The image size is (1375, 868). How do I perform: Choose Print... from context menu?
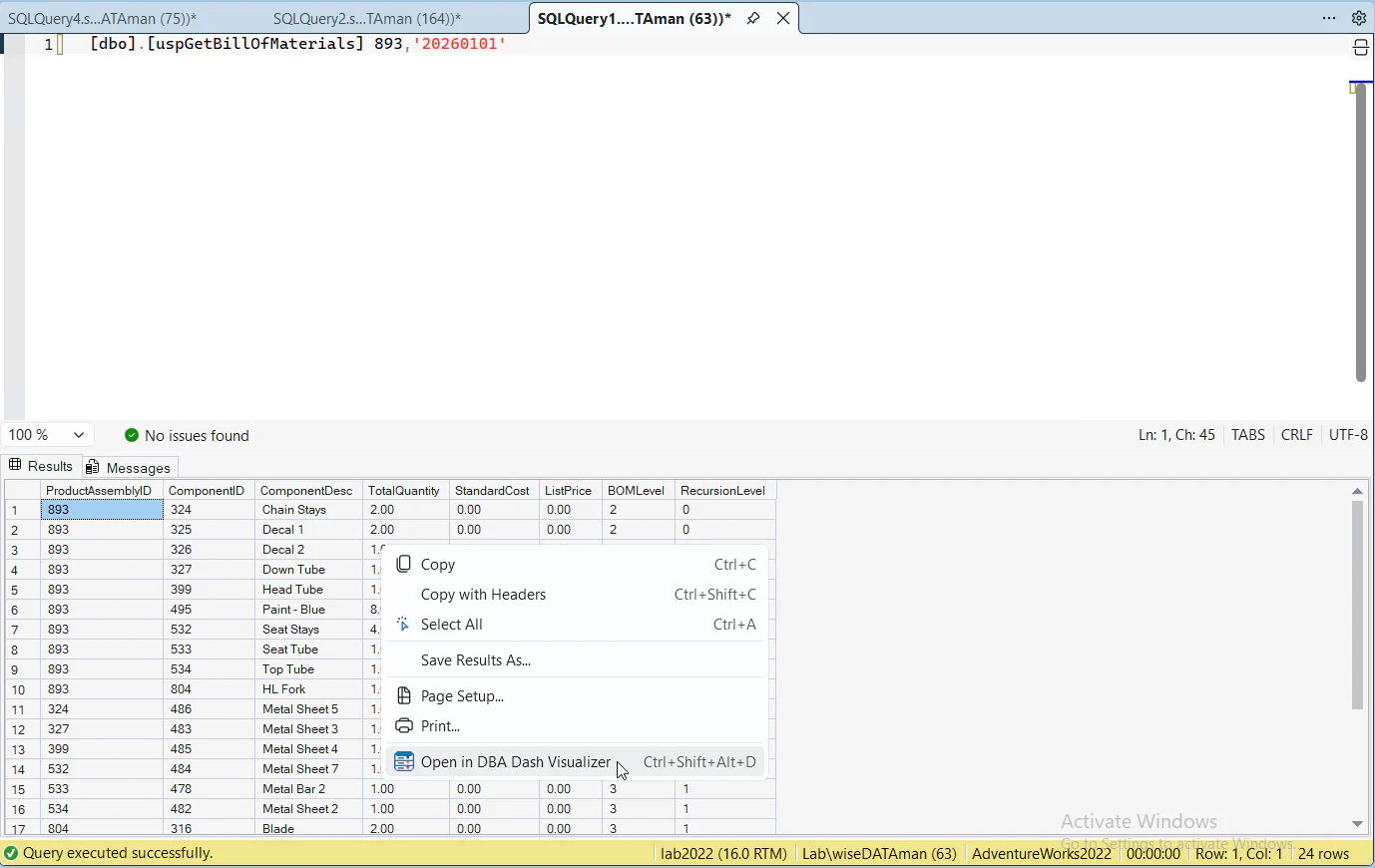[576, 726]
